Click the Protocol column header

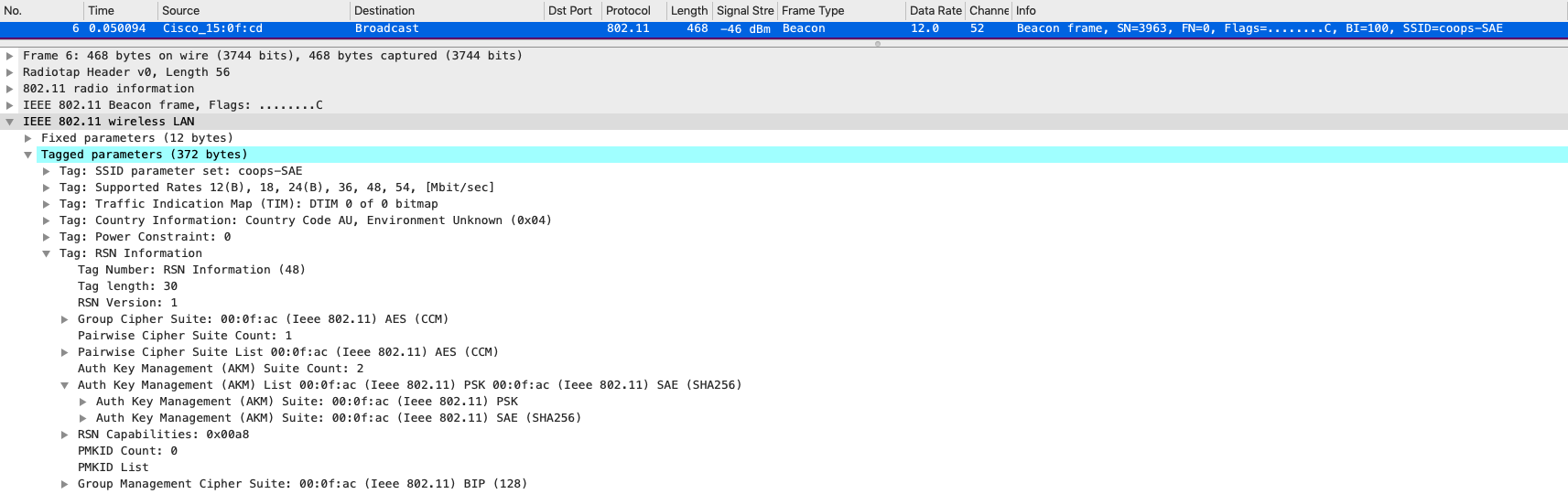(628, 11)
